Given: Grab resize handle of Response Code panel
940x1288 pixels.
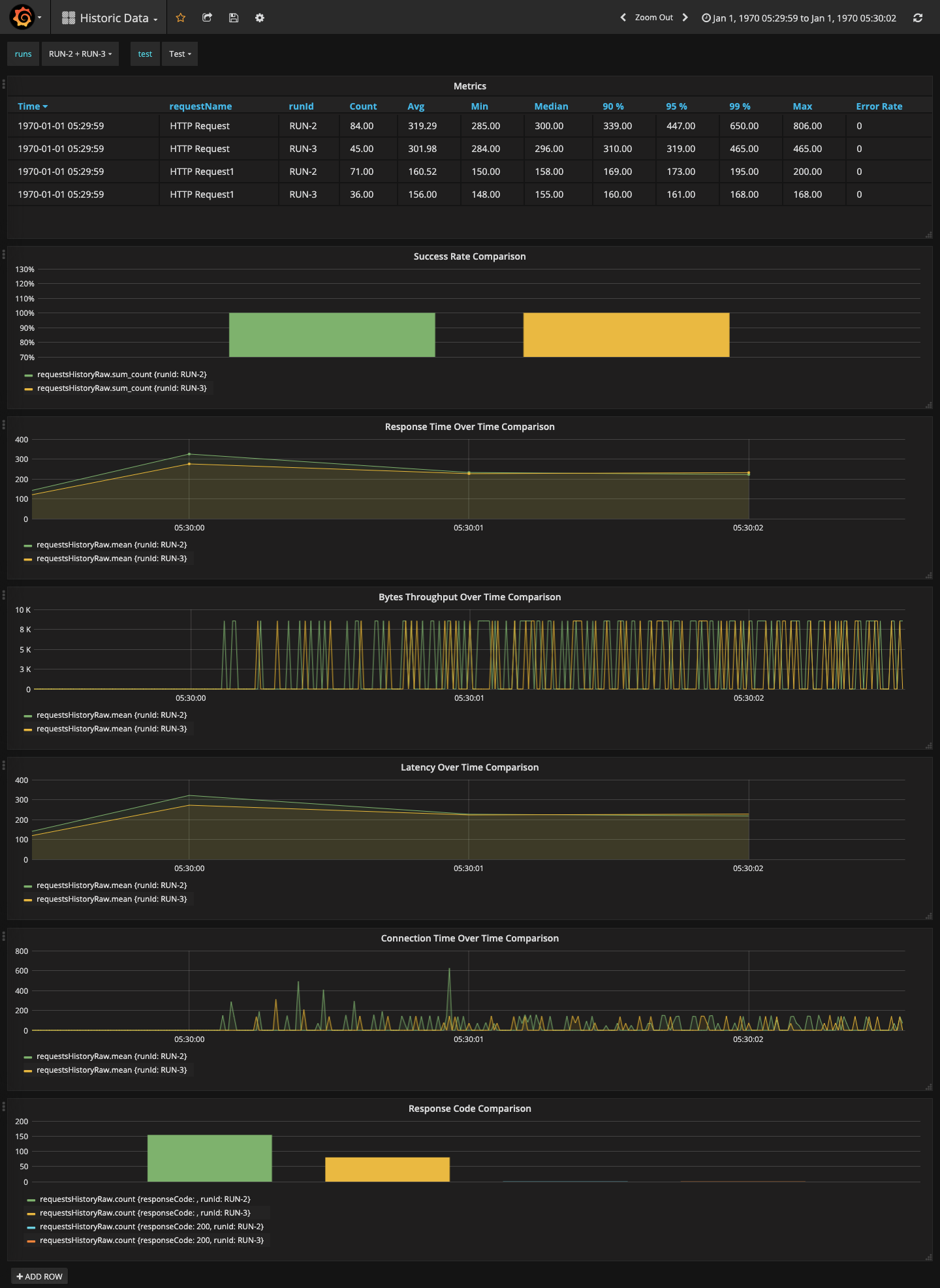Looking at the screenshot, I should point(928,1257).
